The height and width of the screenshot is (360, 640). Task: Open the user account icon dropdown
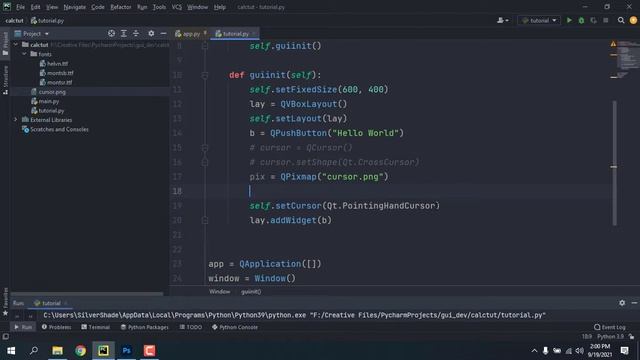point(502,20)
